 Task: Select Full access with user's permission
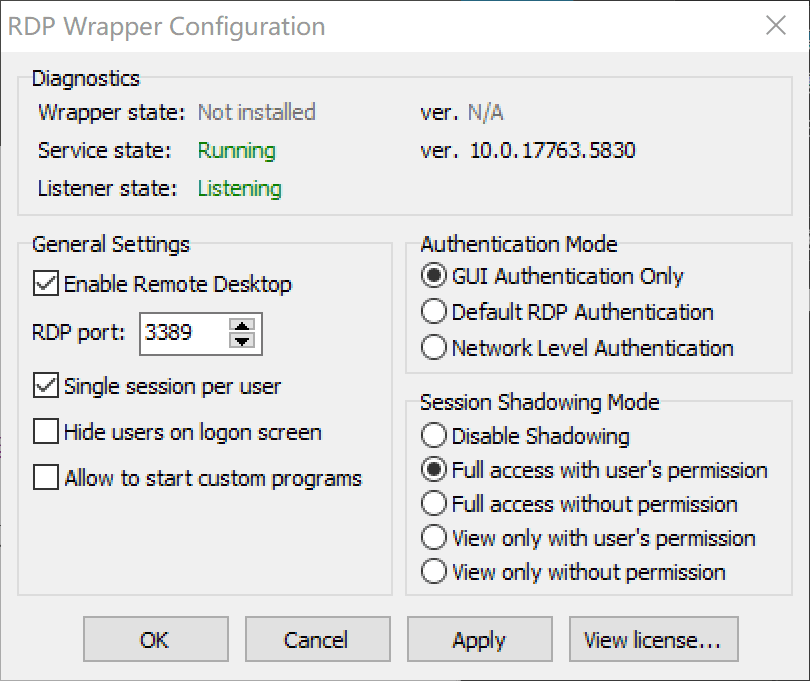coord(433,470)
